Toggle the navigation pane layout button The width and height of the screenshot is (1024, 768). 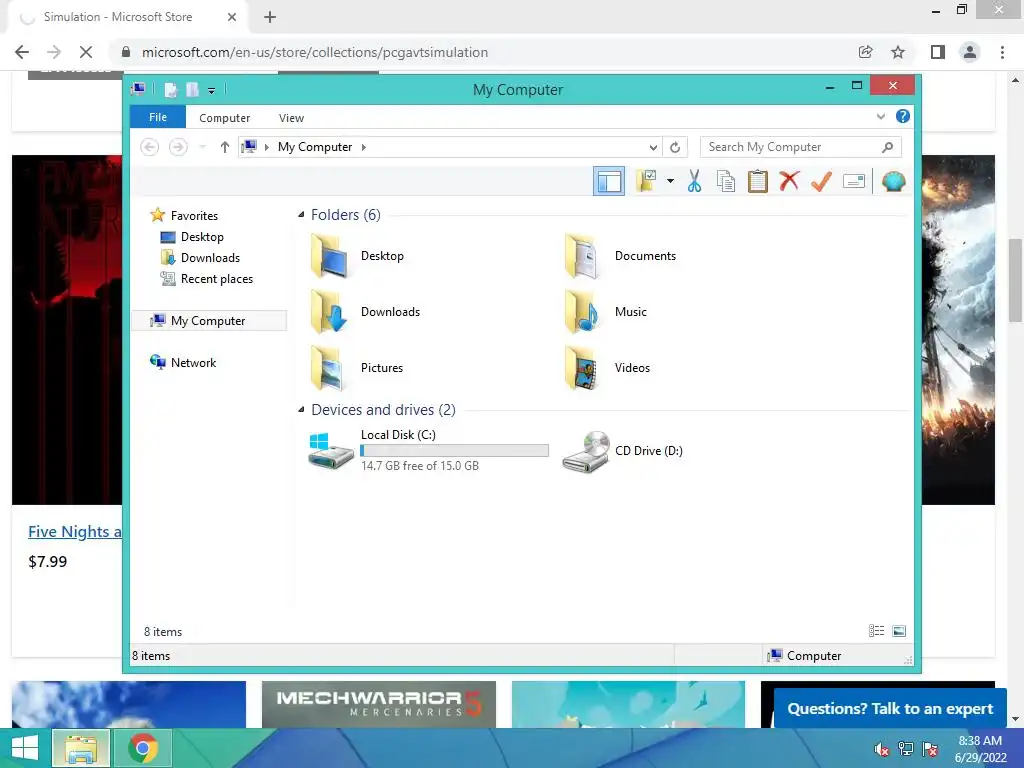click(x=609, y=181)
